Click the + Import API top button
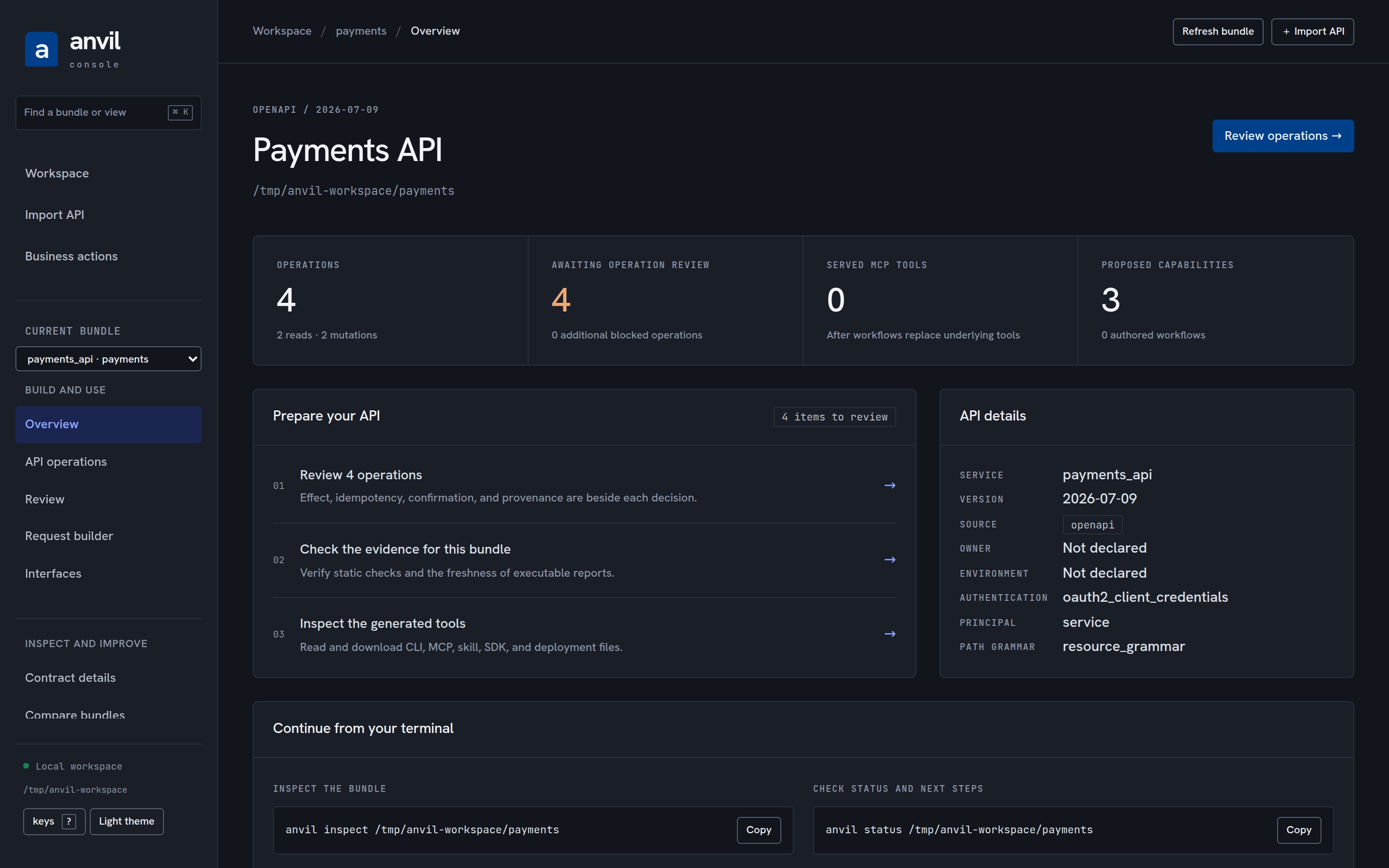The width and height of the screenshot is (1389, 868). coord(1313,31)
